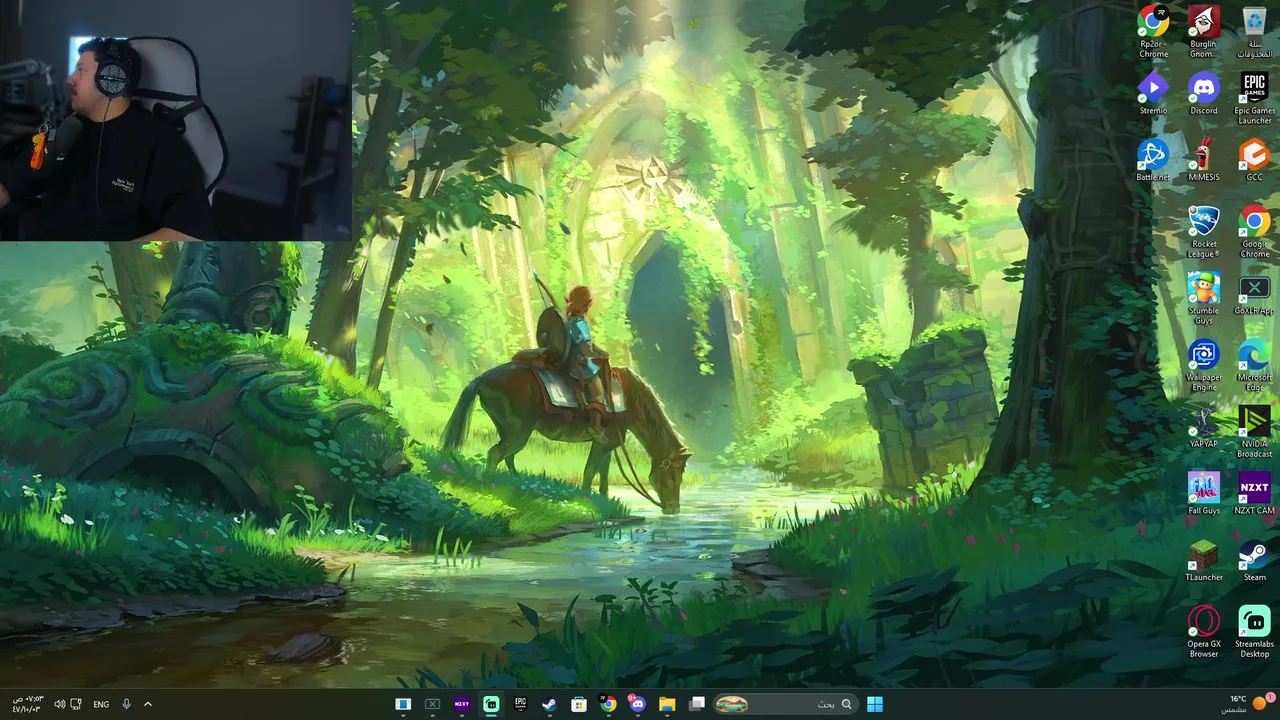Open Google Chrome desktop shortcut
1280x720 pixels.
[x=1254, y=231]
